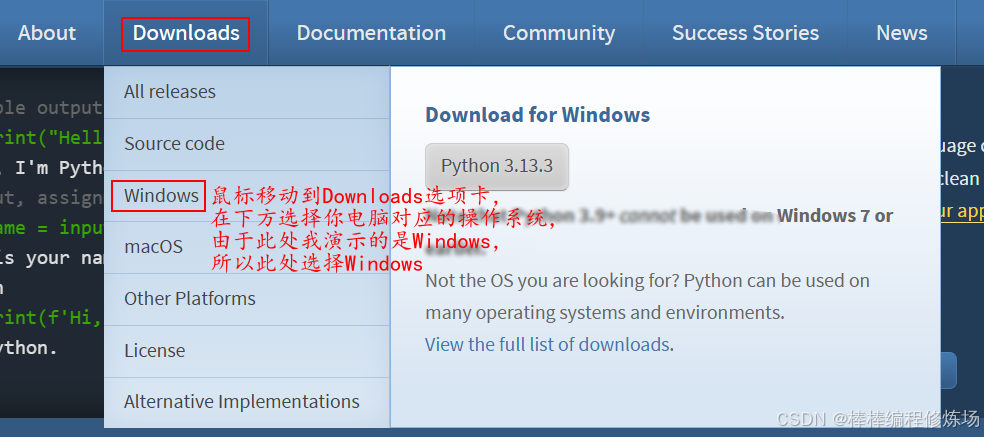Open the About menu in navigation bar

47,33
